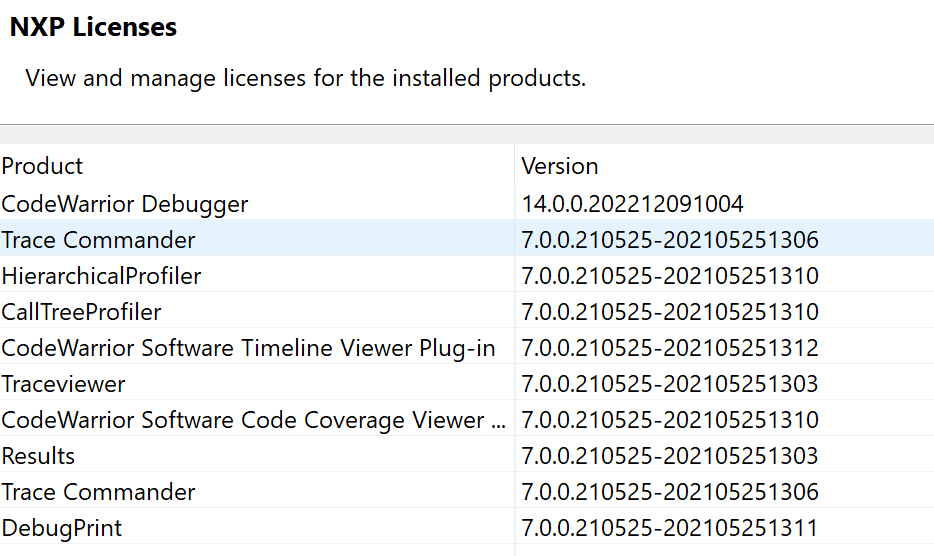The image size is (934, 556).
Task: Click version 14.0.0.202212091004 cell
Action: point(633,204)
